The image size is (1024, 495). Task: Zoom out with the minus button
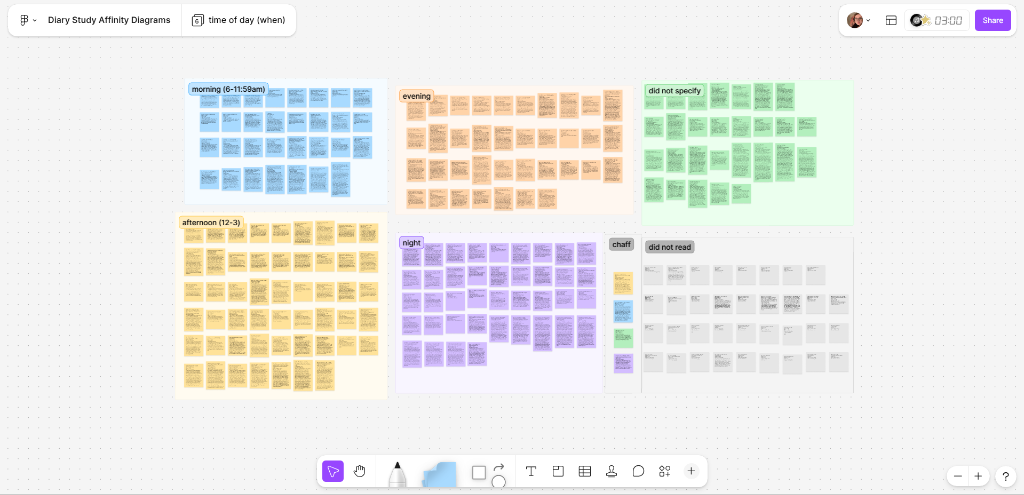pyautogui.click(x=958, y=476)
